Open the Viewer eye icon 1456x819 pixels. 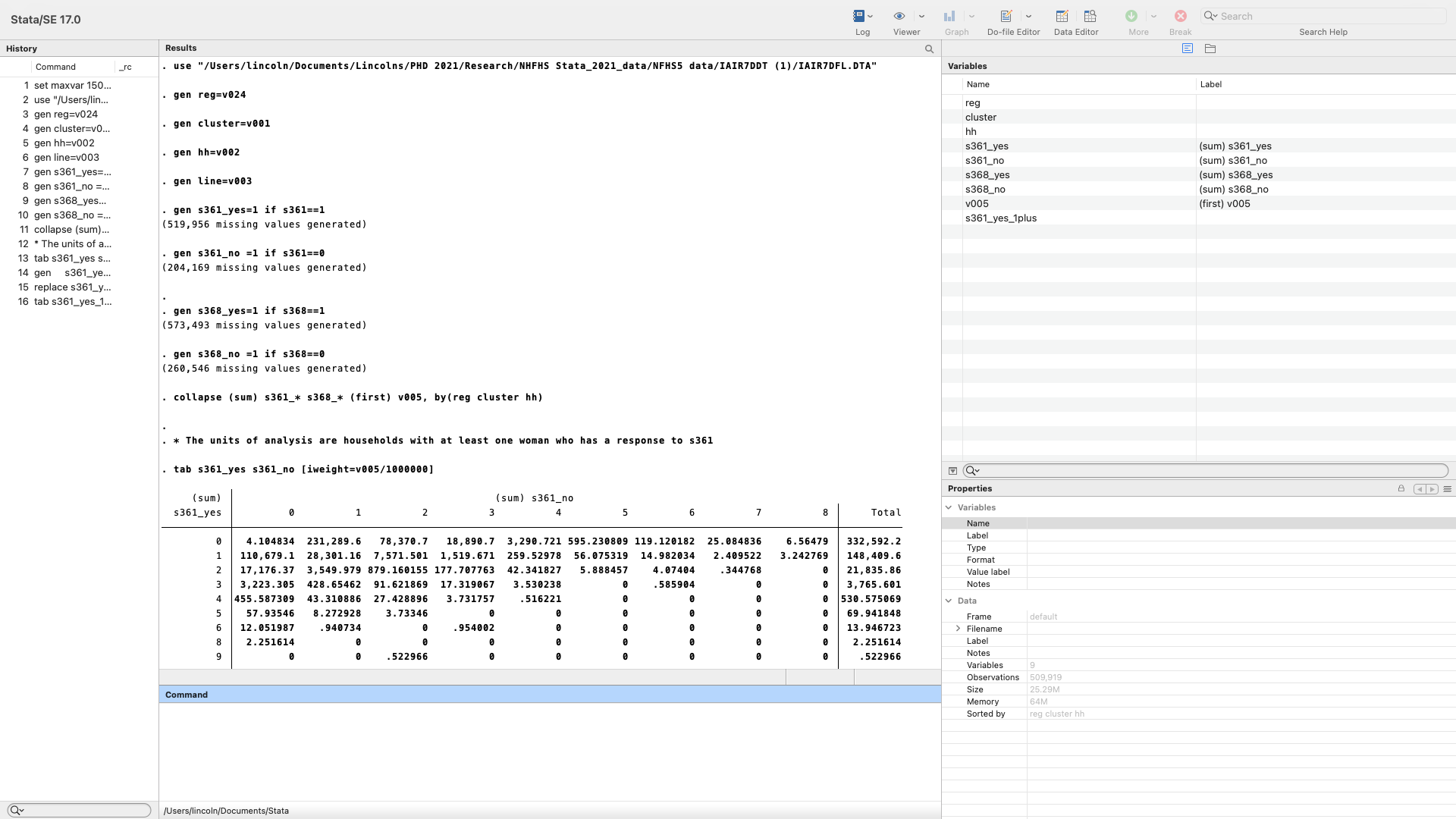point(899,16)
